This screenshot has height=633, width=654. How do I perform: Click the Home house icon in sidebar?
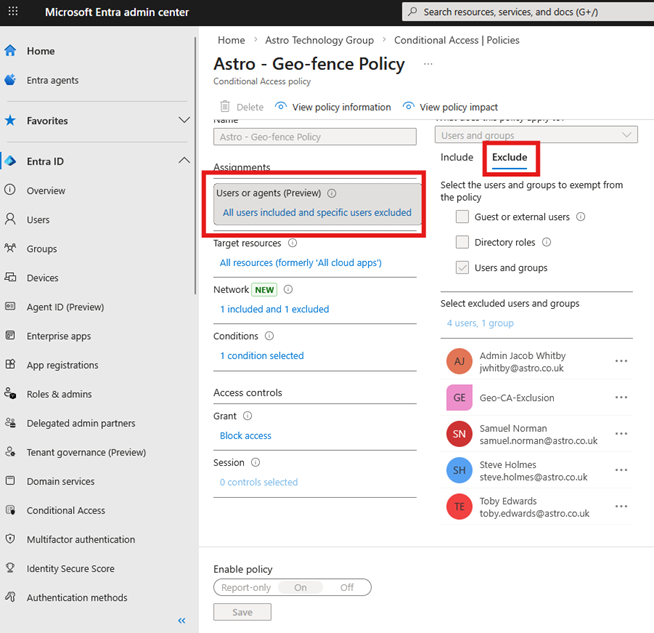tap(10, 50)
